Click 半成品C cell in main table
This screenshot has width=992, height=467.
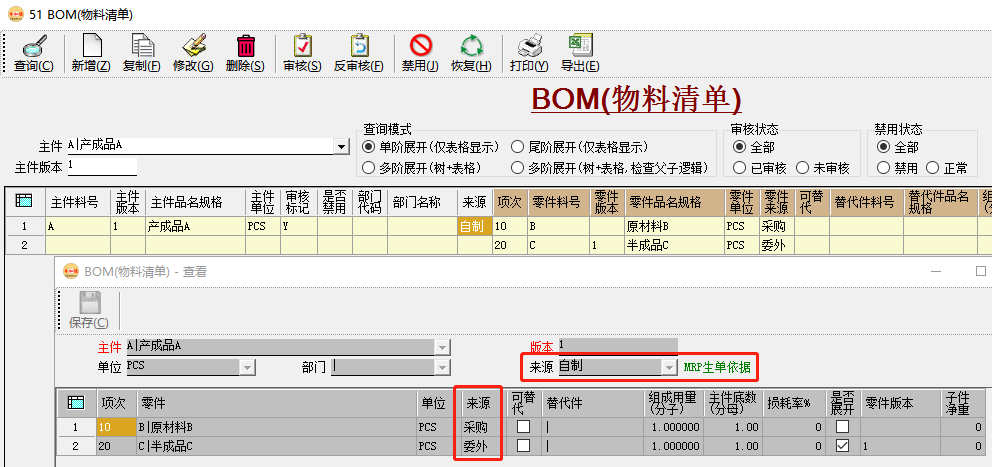click(x=674, y=245)
